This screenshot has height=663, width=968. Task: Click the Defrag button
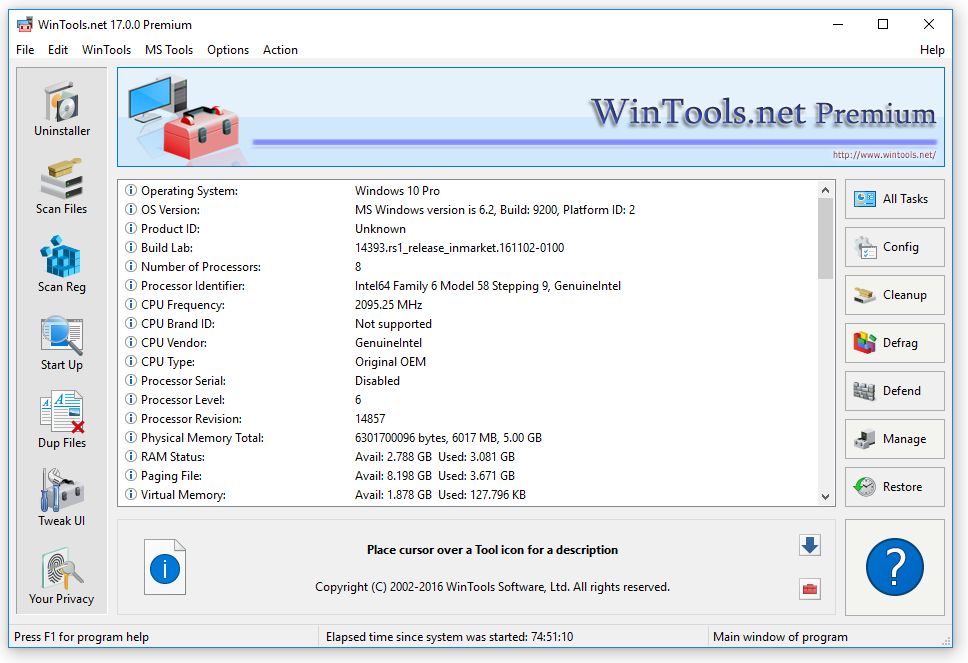[x=894, y=343]
